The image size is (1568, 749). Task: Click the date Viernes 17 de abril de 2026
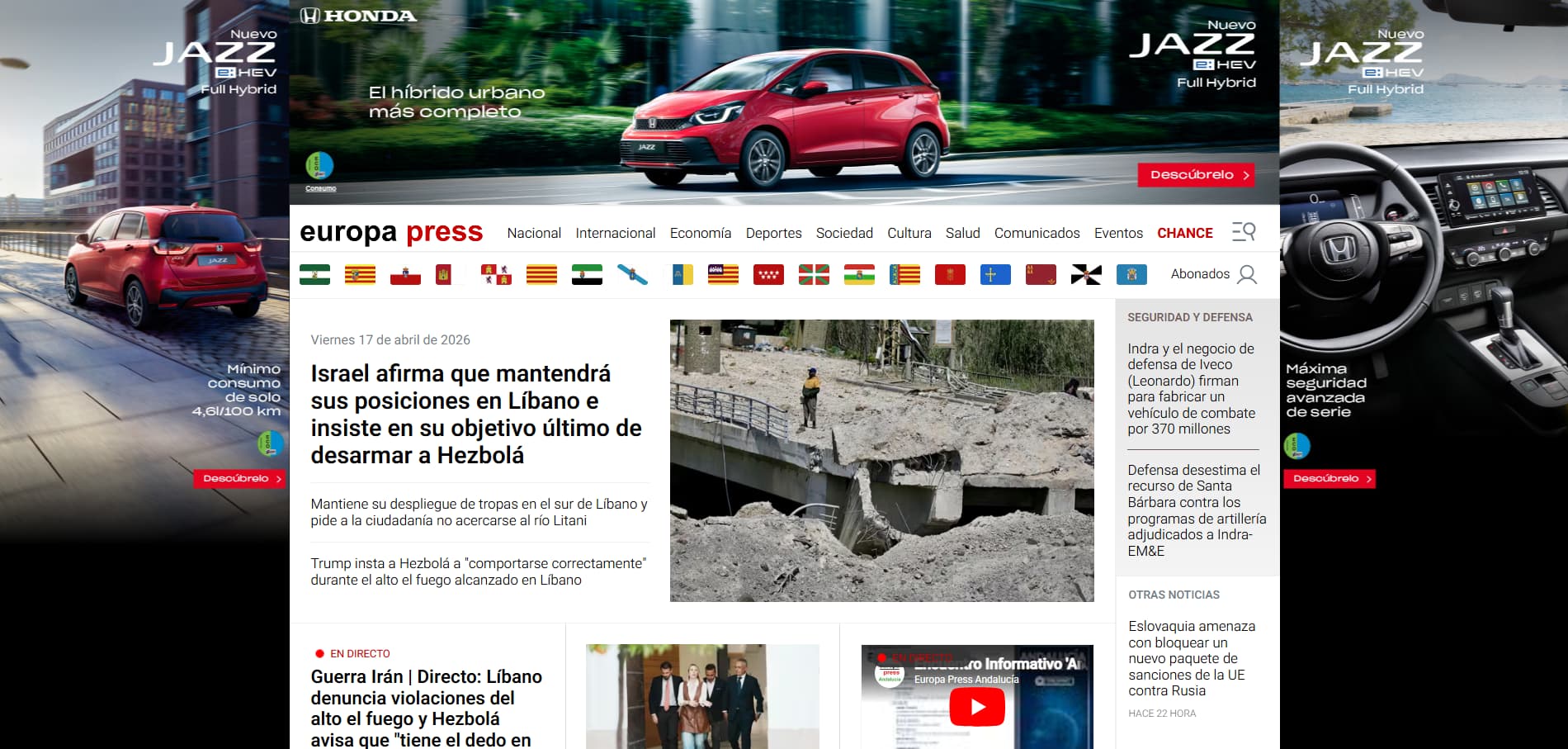390,339
